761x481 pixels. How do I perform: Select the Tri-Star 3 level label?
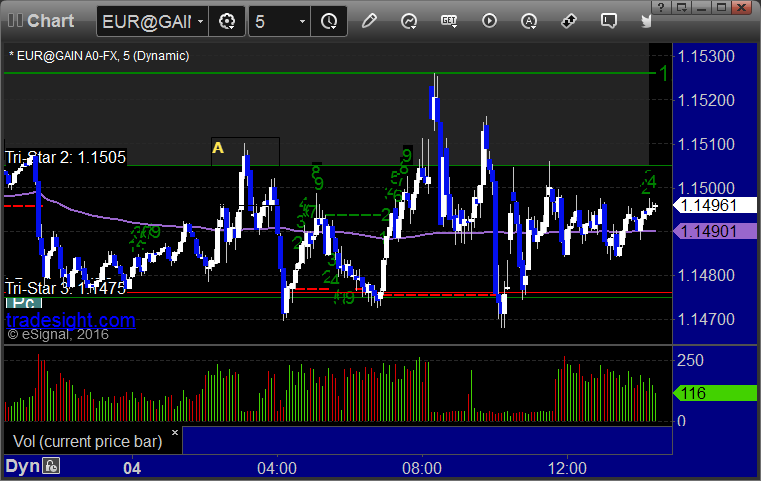pos(66,288)
